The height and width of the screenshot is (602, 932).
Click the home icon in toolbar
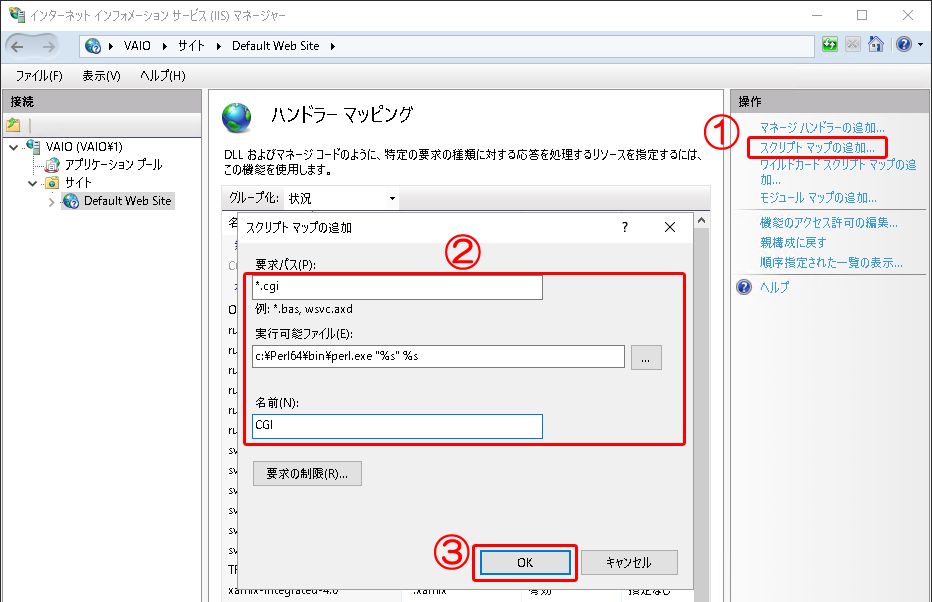875,45
